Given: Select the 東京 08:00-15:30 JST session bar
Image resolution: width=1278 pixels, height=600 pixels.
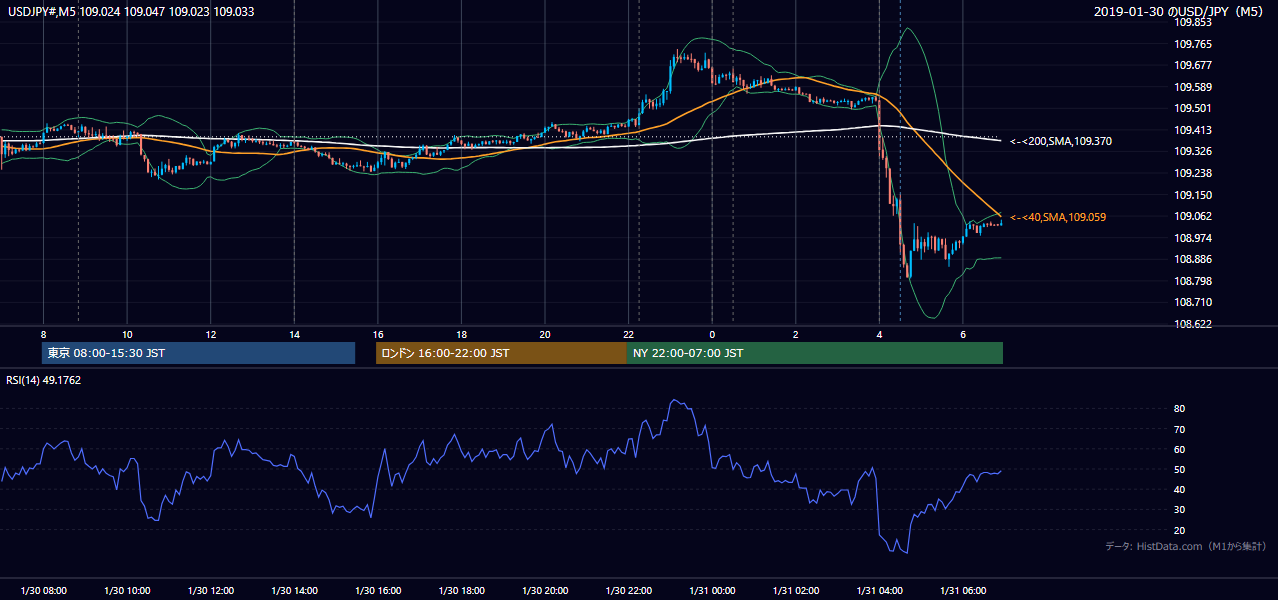Looking at the screenshot, I should pos(199,353).
